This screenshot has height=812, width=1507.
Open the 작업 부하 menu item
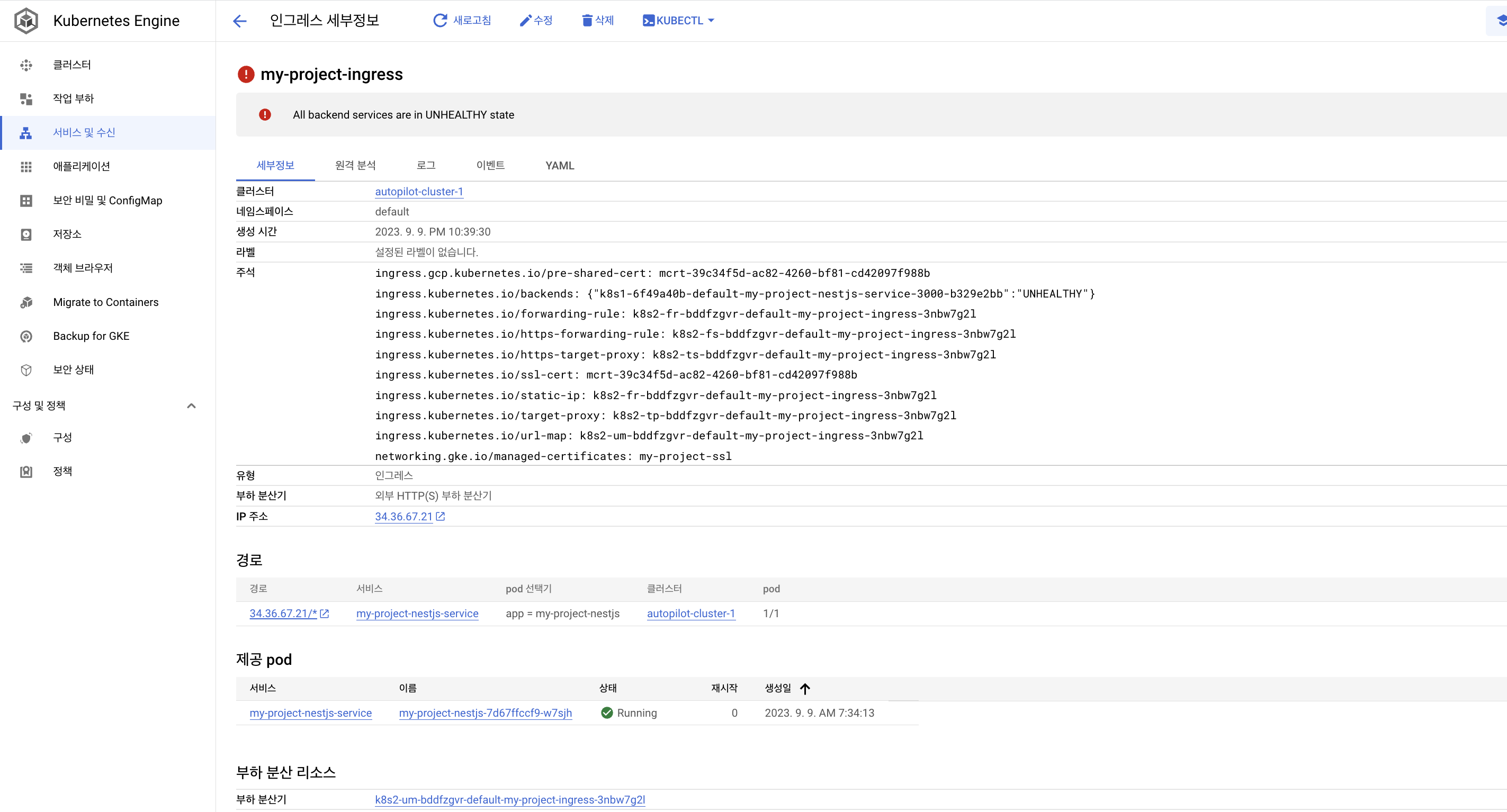(x=107, y=99)
